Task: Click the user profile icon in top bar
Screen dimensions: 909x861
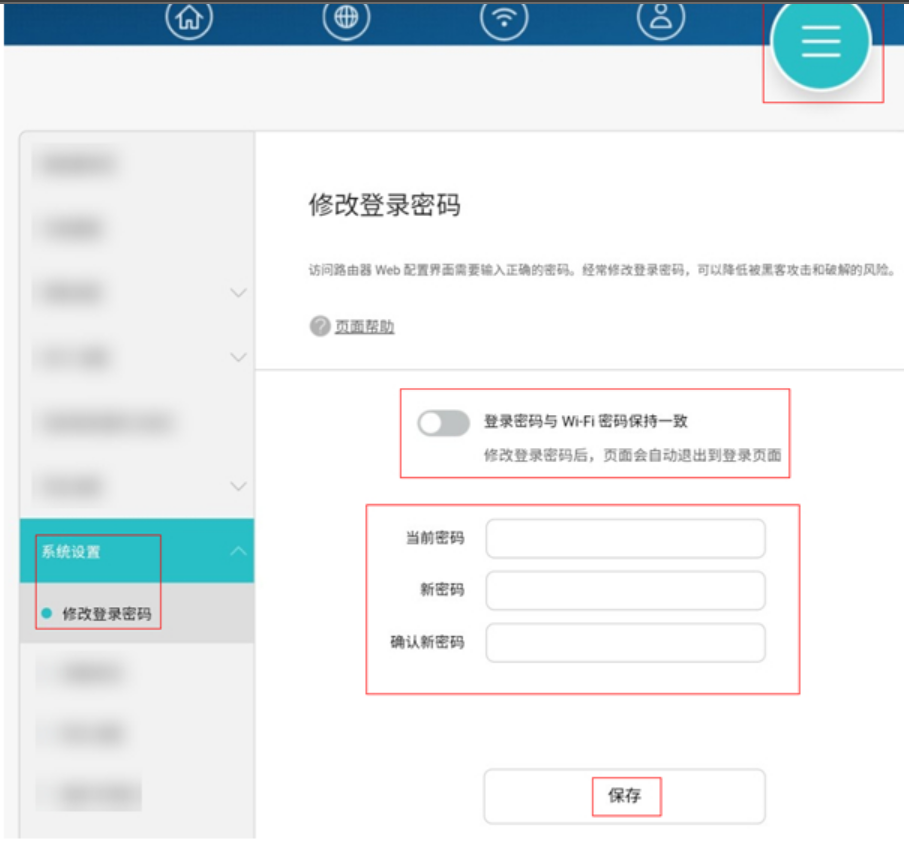Action: (x=660, y=19)
